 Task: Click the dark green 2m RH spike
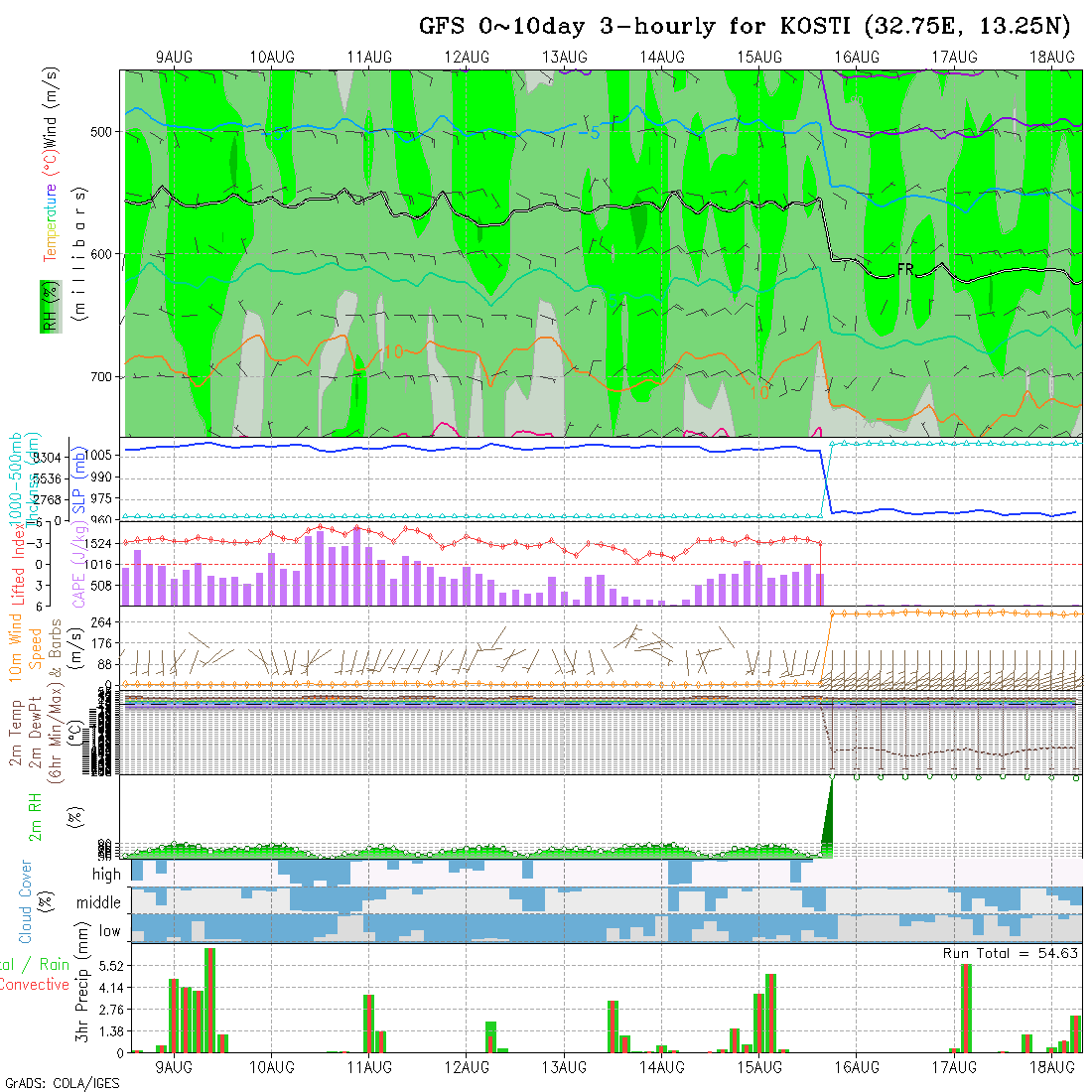tap(827, 816)
